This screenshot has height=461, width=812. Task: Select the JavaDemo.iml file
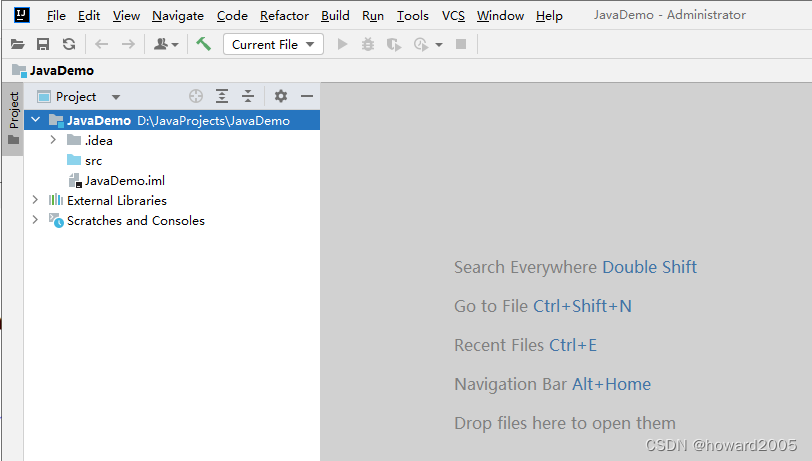117,181
